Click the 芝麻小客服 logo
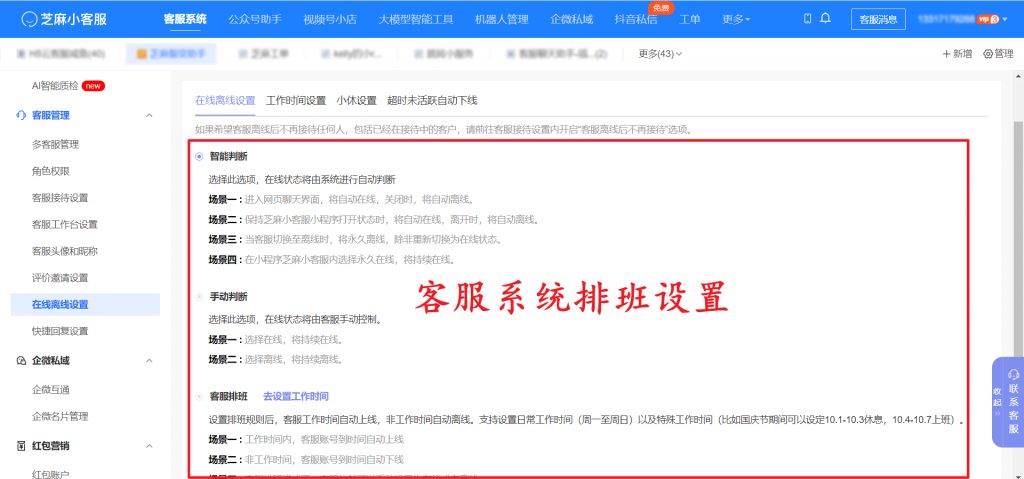Viewport: 1024px width, 479px height. 64,19
